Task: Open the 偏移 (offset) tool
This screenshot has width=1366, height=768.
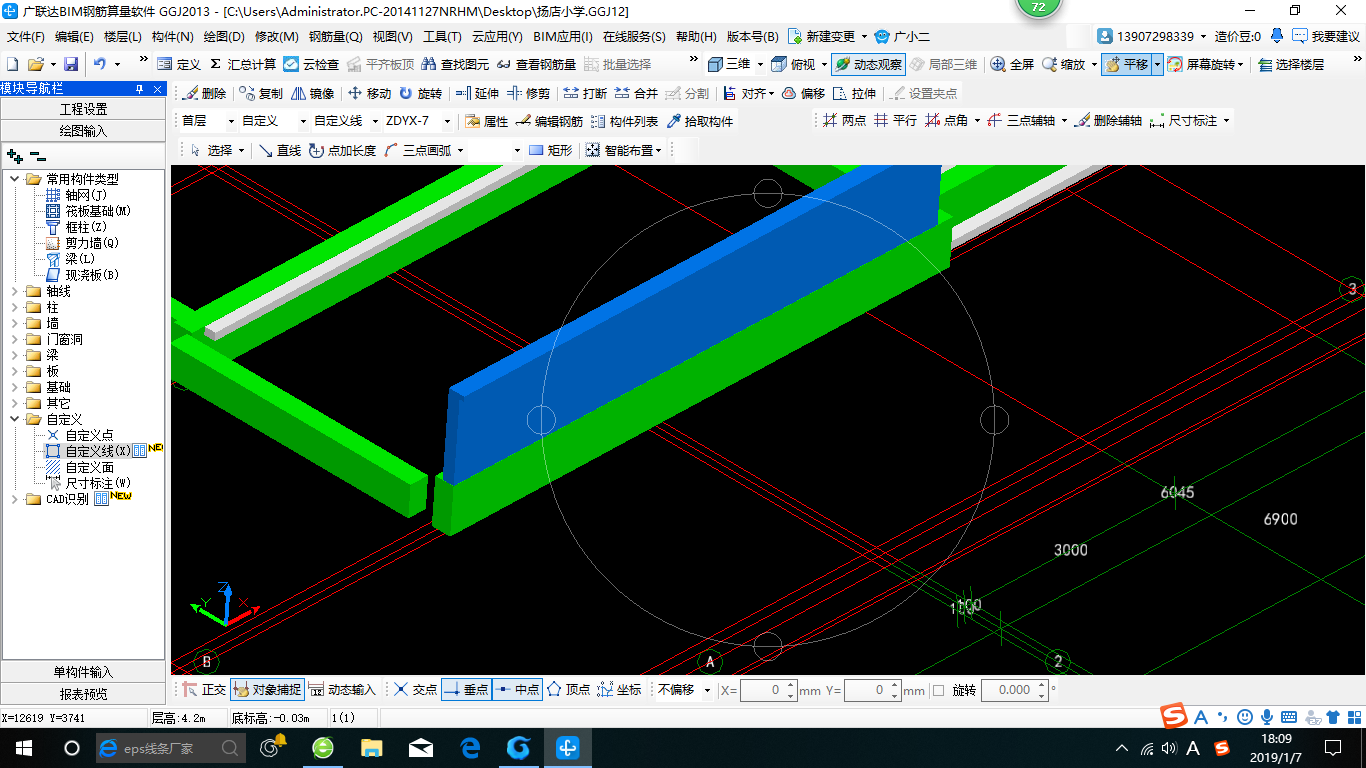Action: (x=803, y=93)
